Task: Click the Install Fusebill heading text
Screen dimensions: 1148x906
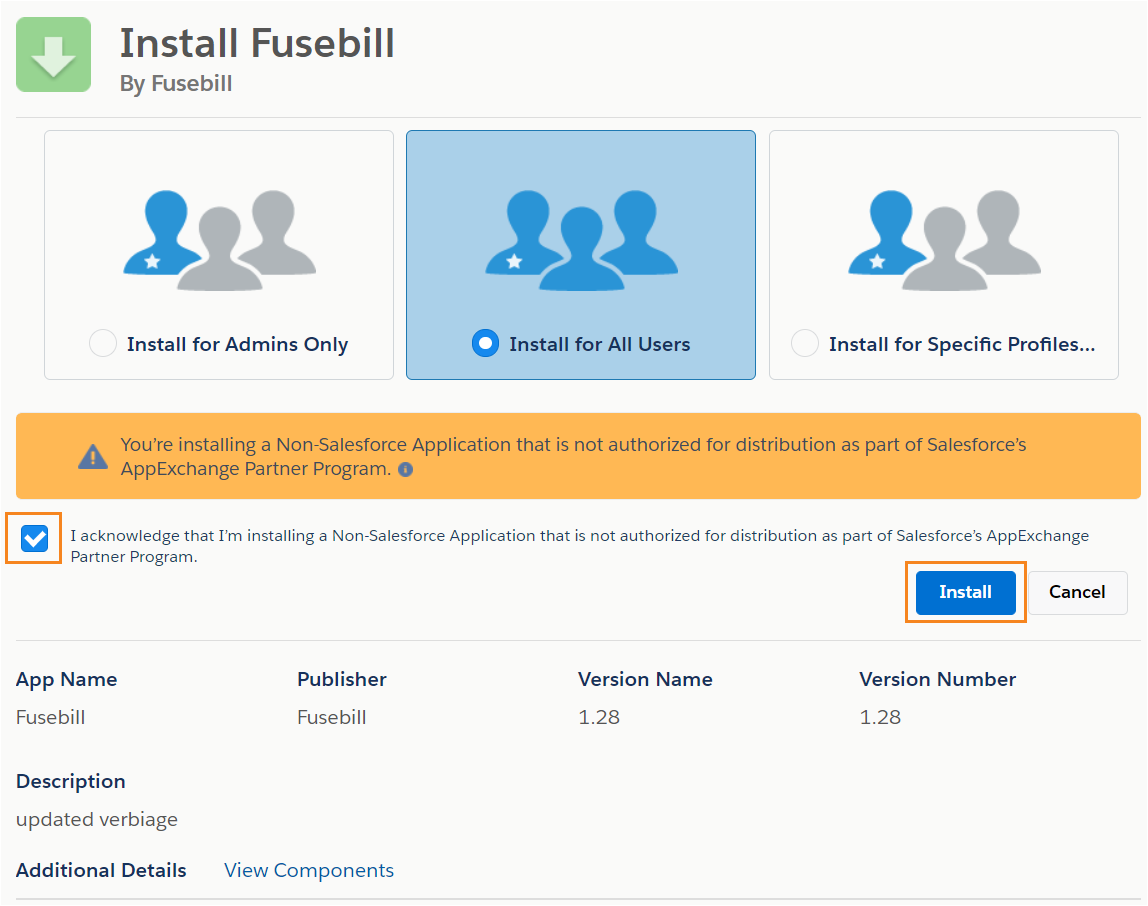Action: tap(257, 42)
